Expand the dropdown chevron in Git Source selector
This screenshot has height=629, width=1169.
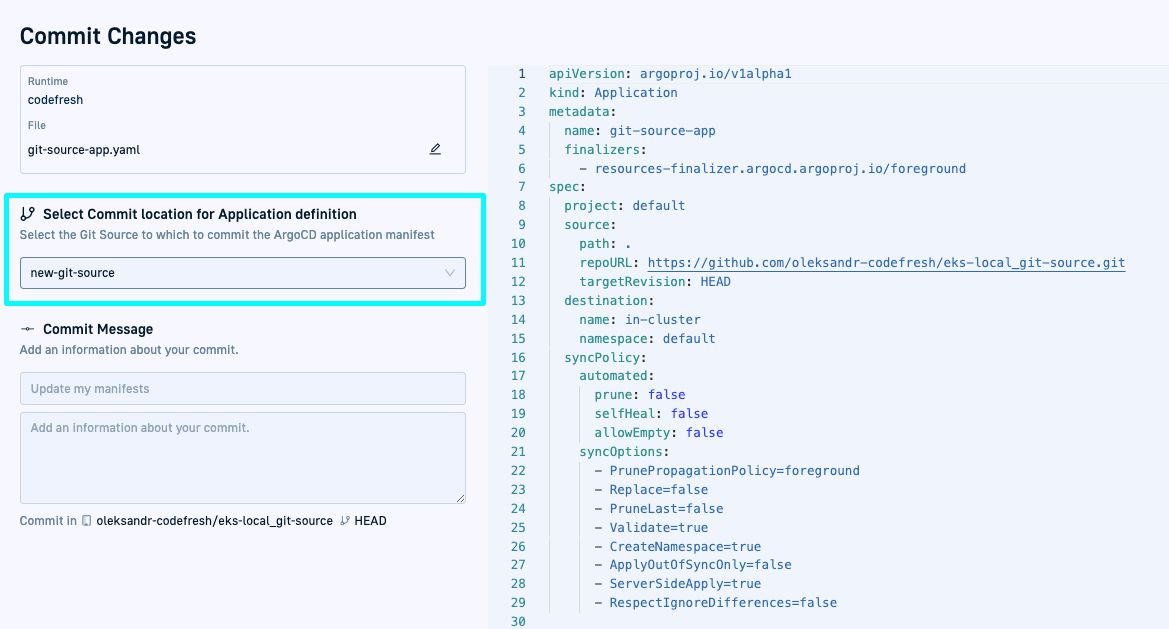click(450, 273)
